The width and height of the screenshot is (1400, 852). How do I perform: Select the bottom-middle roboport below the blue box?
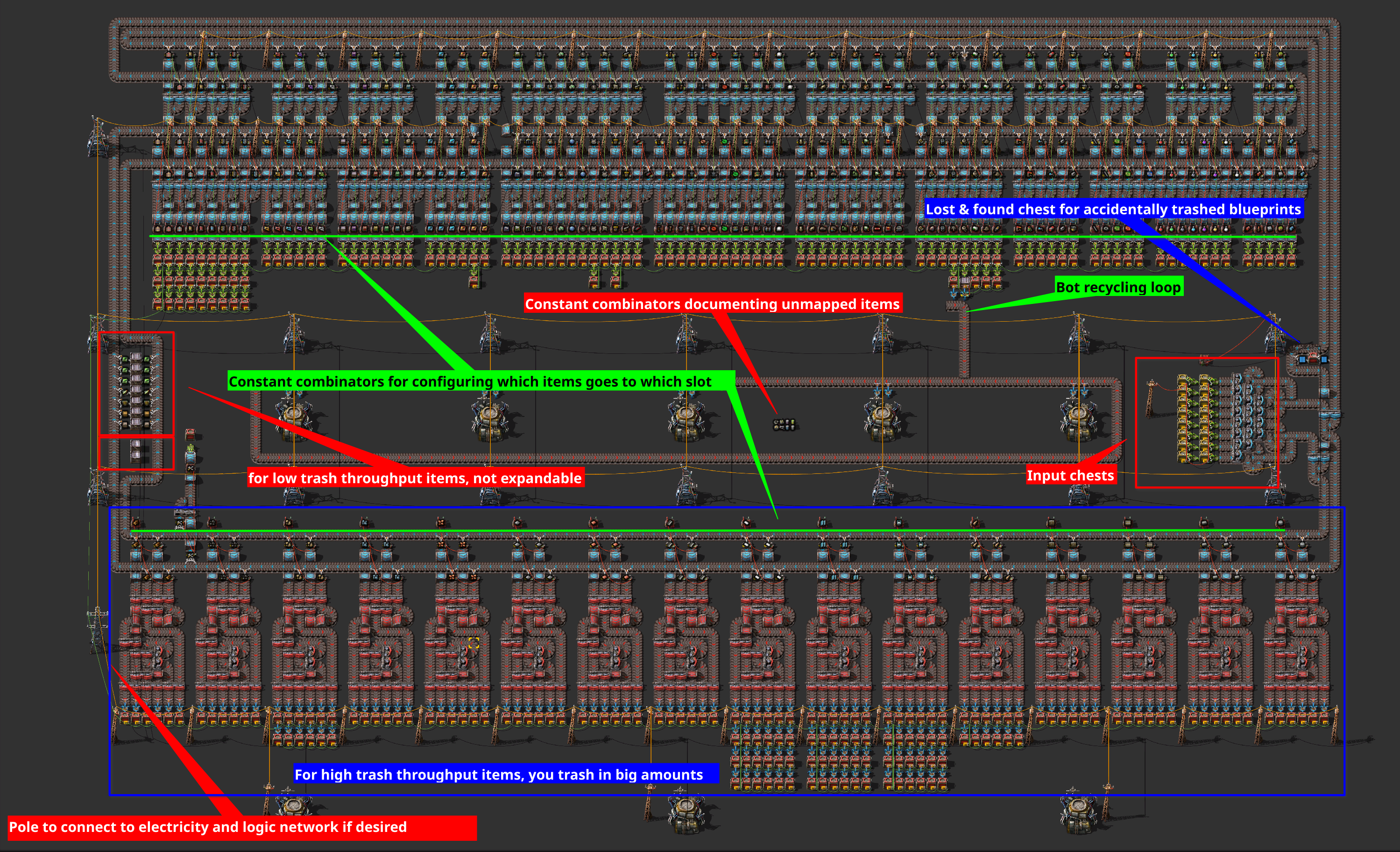pyautogui.click(x=686, y=810)
